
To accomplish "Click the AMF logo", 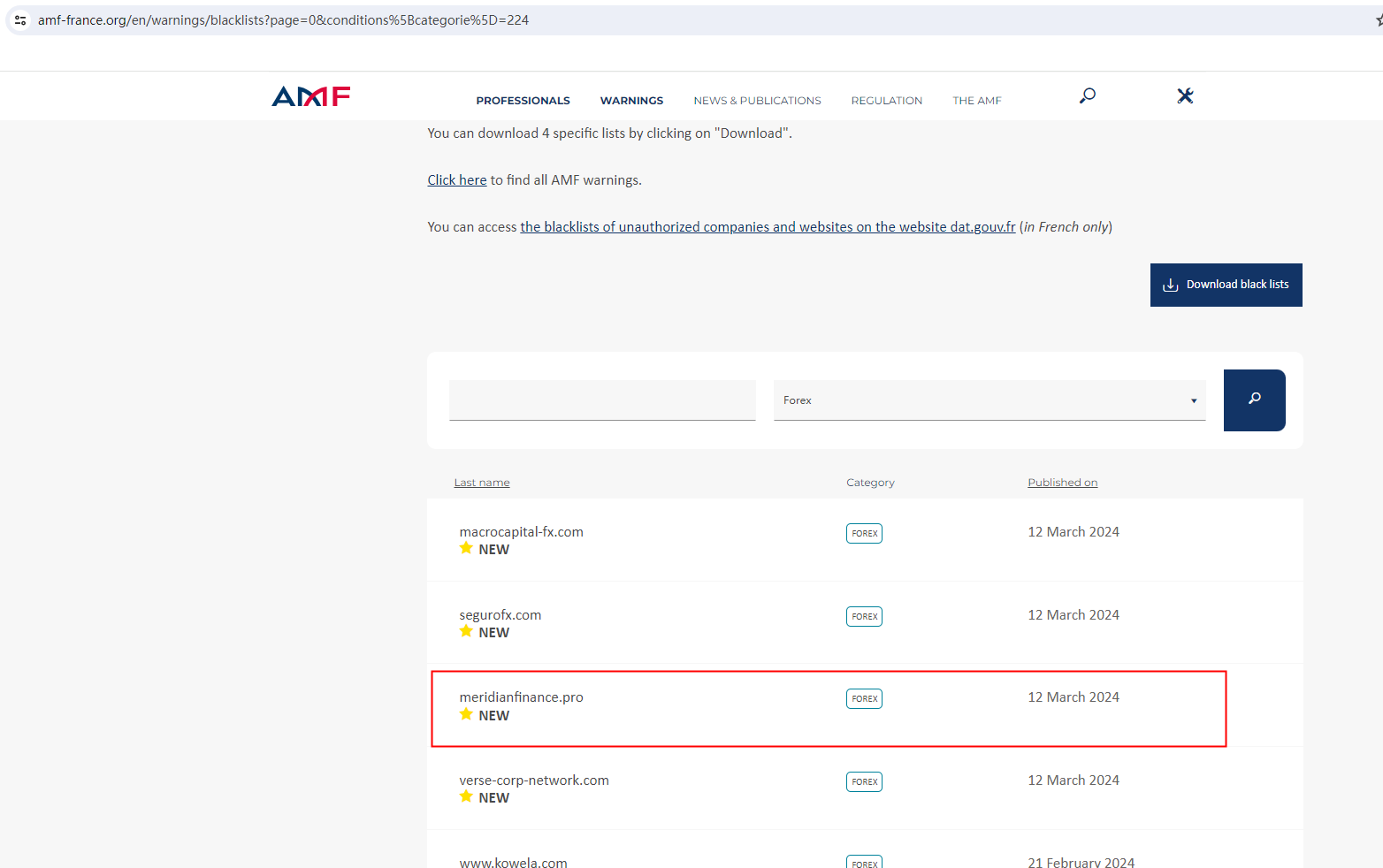I will tap(310, 96).
